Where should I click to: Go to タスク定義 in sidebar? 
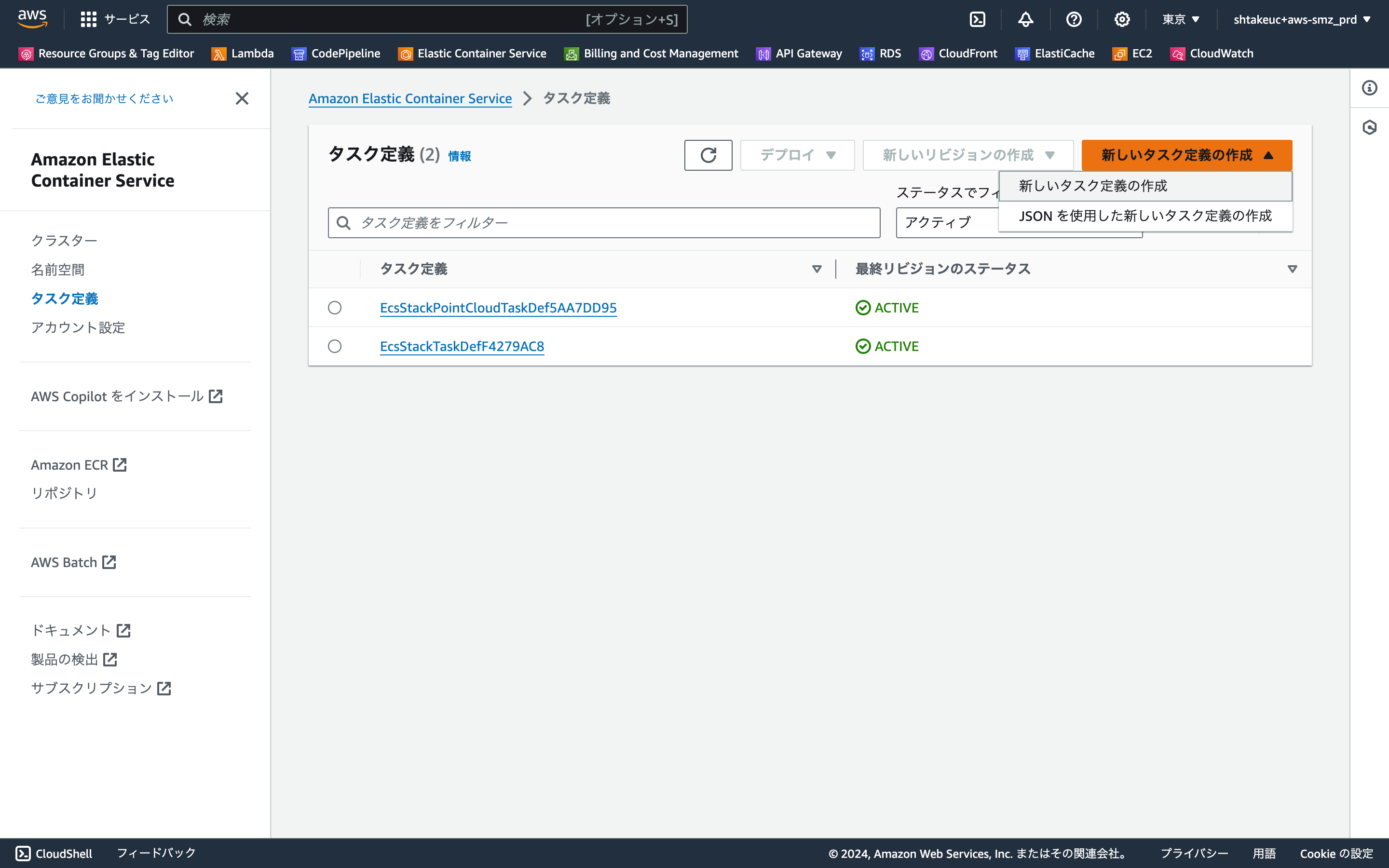(x=65, y=298)
